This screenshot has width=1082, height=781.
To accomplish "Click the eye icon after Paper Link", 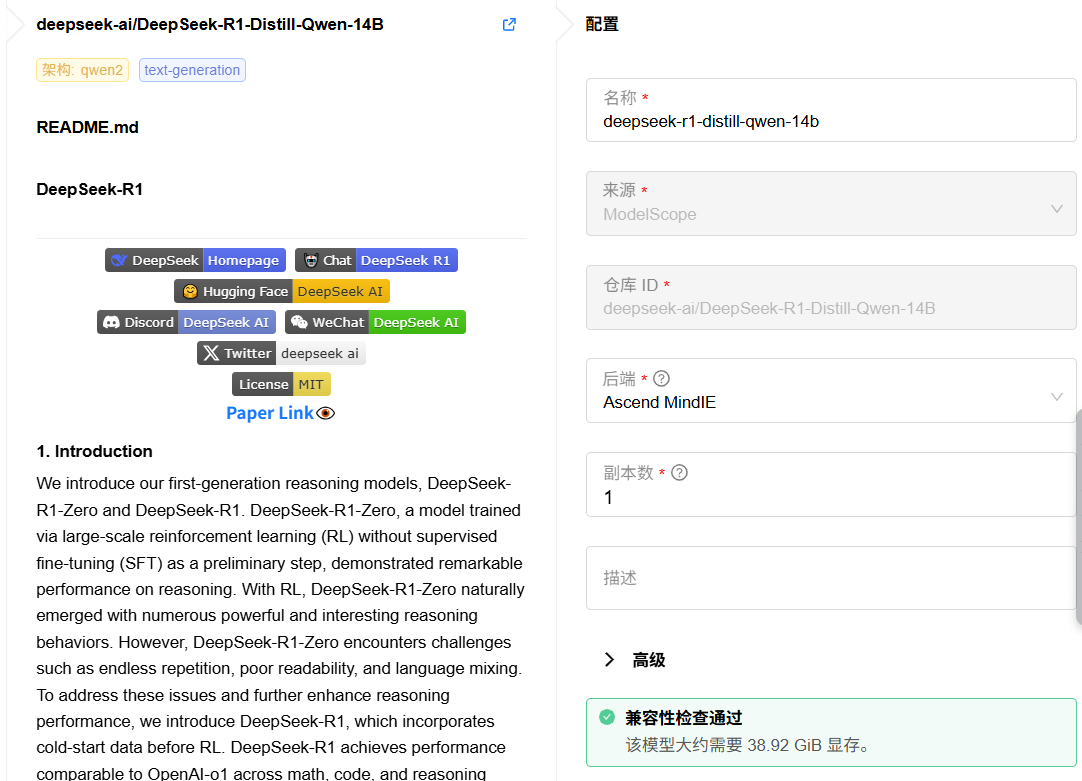I will (326, 413).
